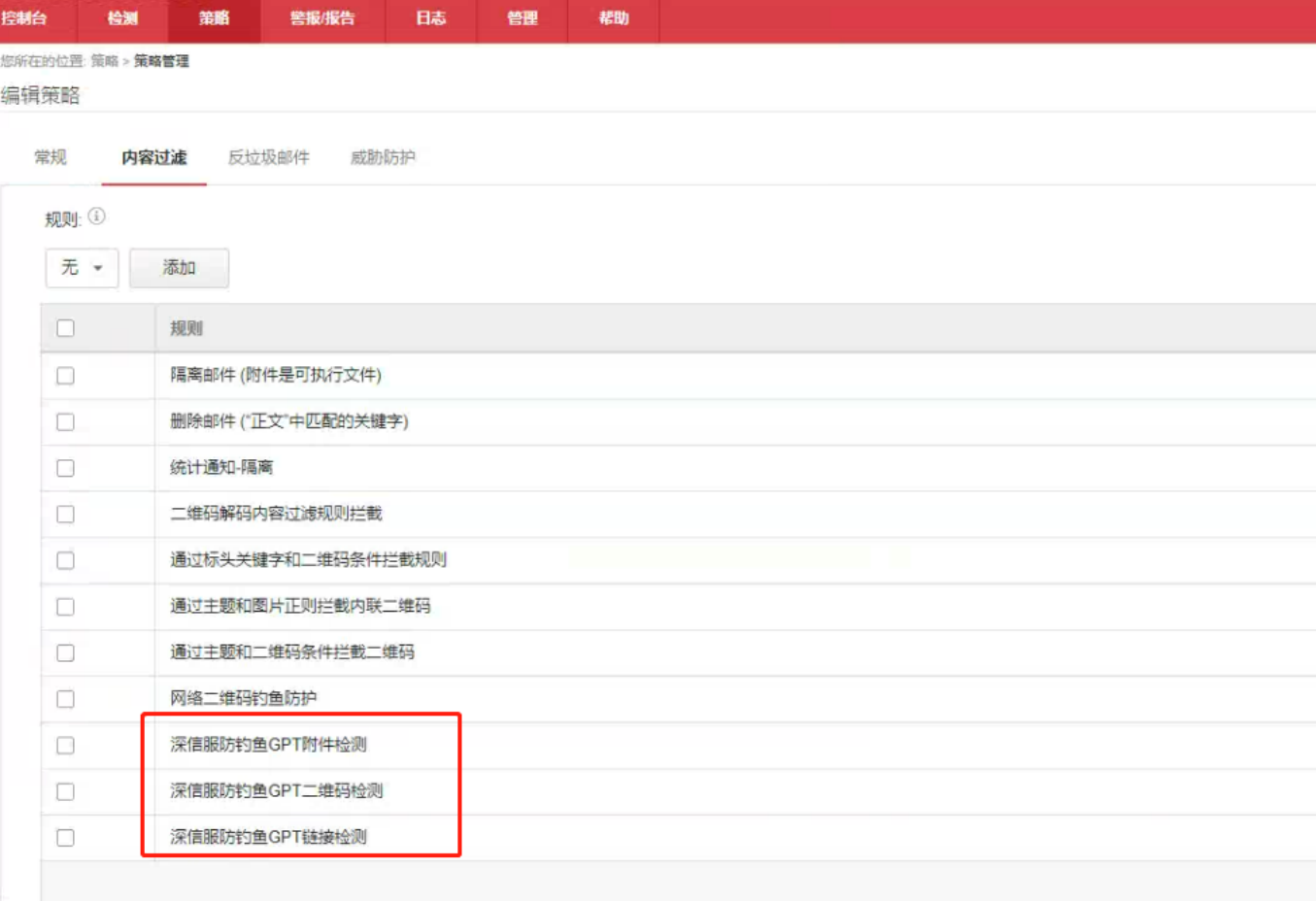Check the 隔离邮件 (附件是可执行文件) rule checkbox
The width and height of the screenshot is (1316, 901).
pos(65,376)
